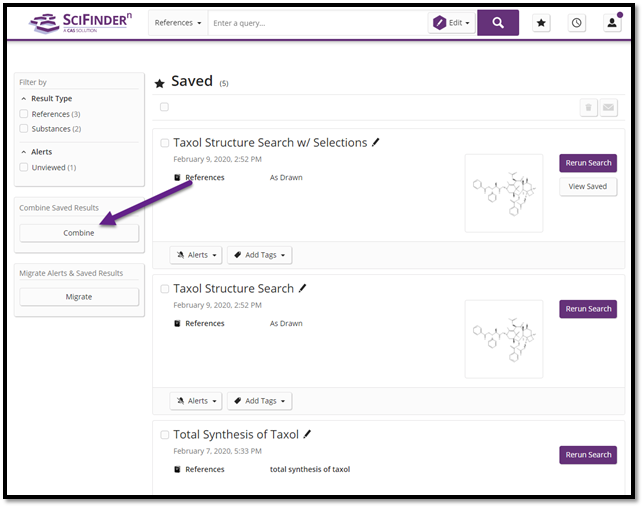Click the magnifier search button

point(498,23)
